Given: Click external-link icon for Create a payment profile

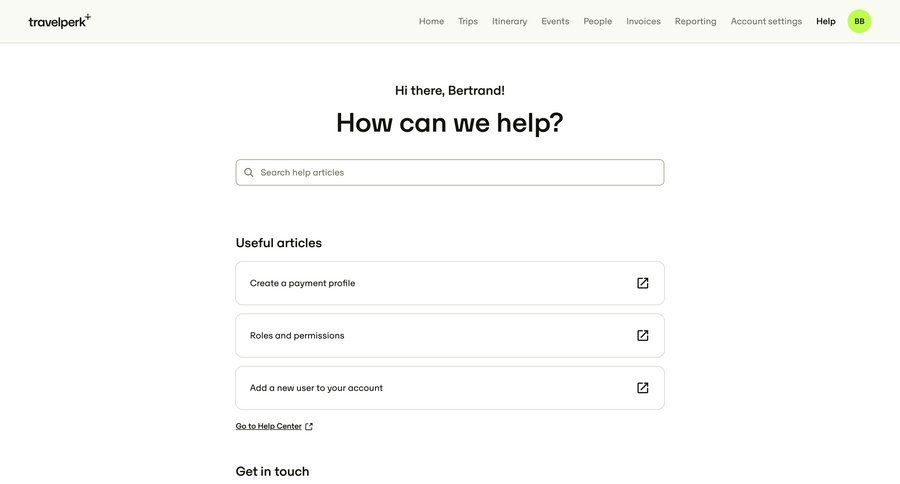Looking at the screenshot, I should point(643,283).
